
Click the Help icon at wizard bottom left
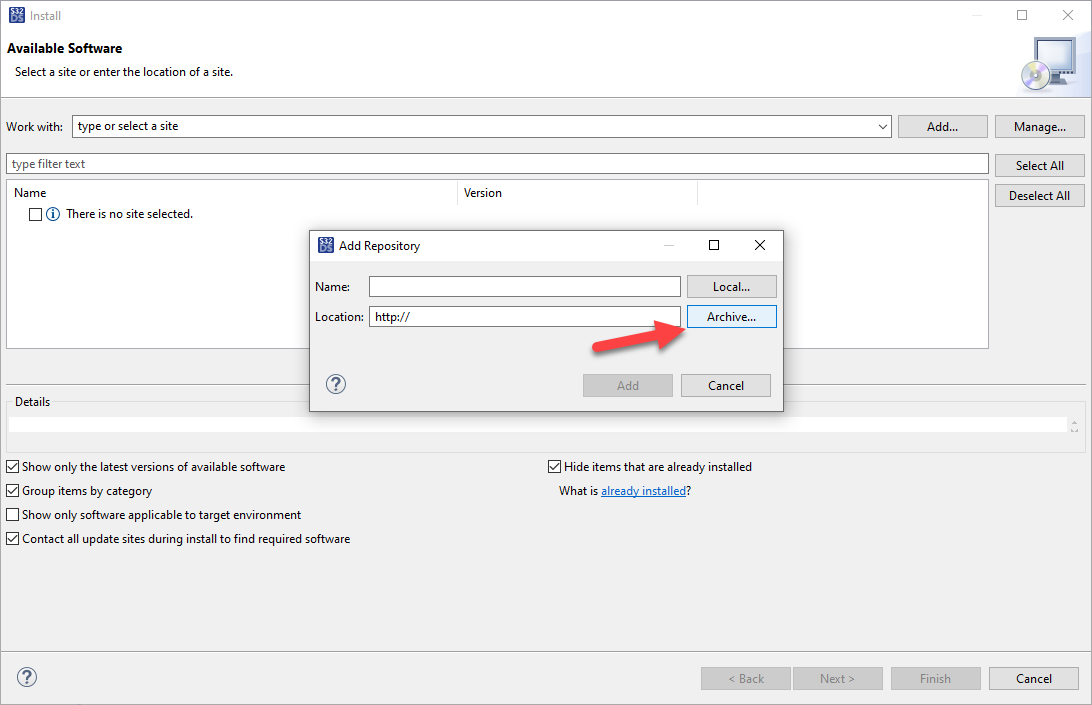(x=26, y=677)
